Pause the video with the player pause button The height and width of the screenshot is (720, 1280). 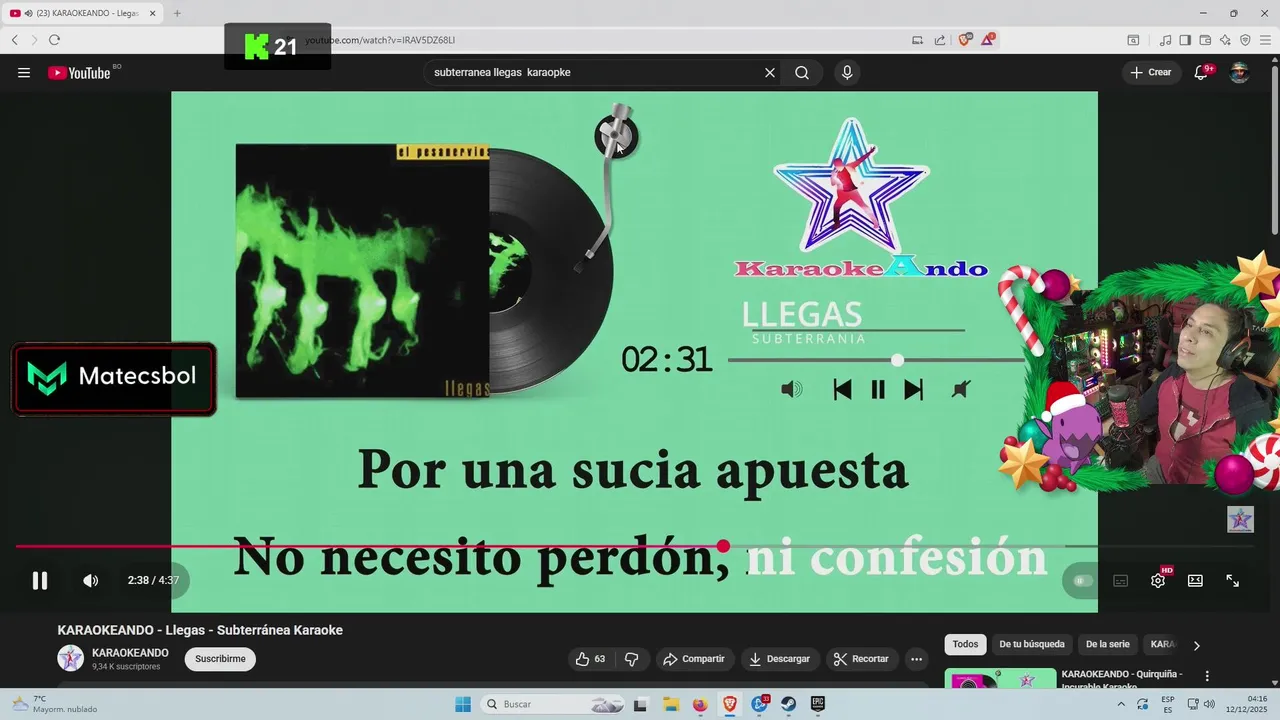(40, 580)
